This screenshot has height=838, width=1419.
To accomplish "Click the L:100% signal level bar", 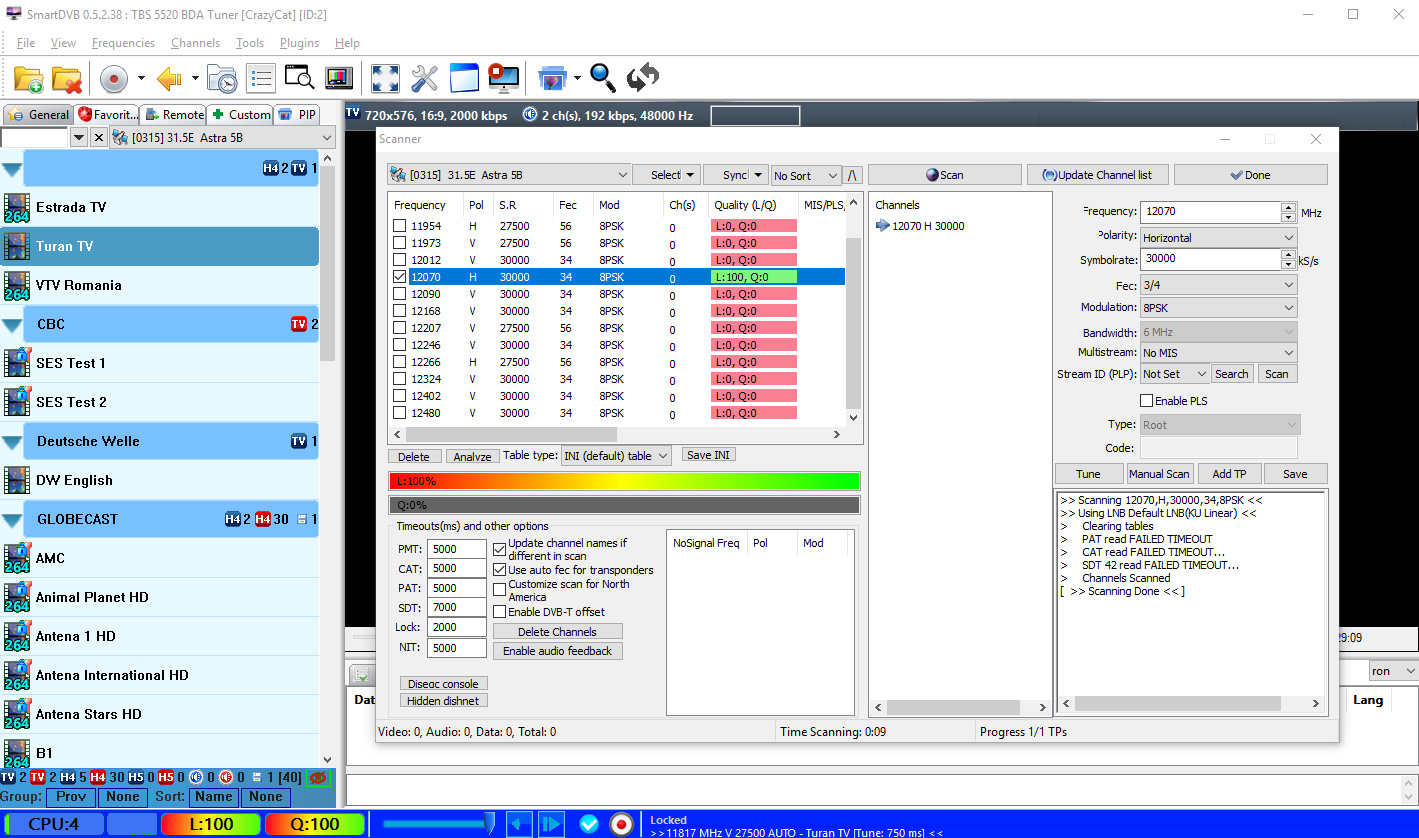I will pyautogui.click(x=624, y=481).
